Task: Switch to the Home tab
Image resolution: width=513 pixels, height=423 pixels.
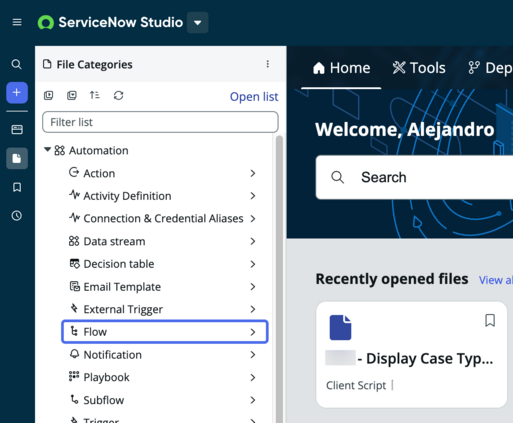Action: pyautogui.click(x=341, y=68)
